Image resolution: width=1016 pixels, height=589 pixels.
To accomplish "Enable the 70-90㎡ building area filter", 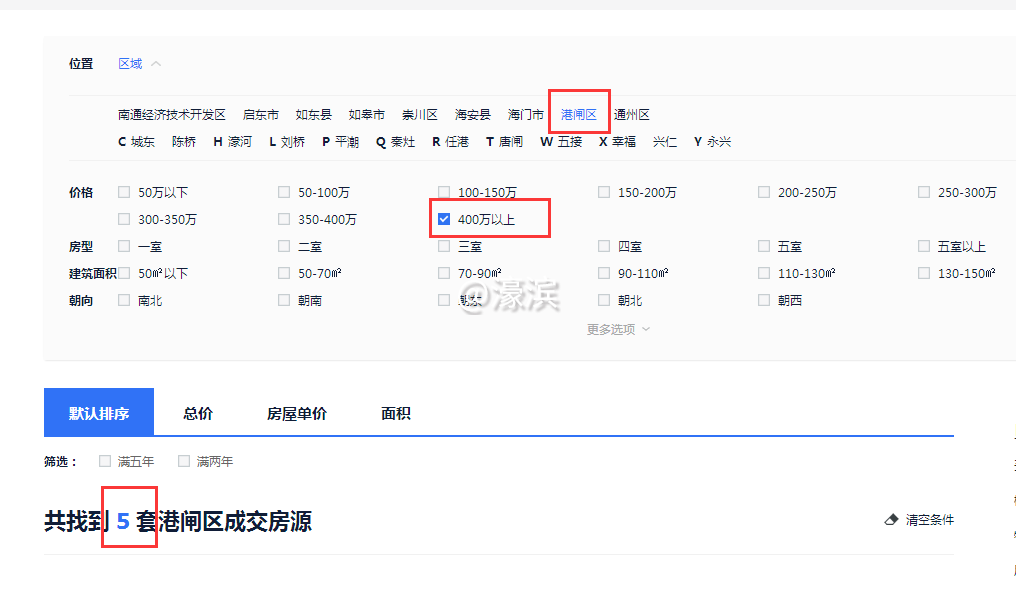I will (444, 272).
